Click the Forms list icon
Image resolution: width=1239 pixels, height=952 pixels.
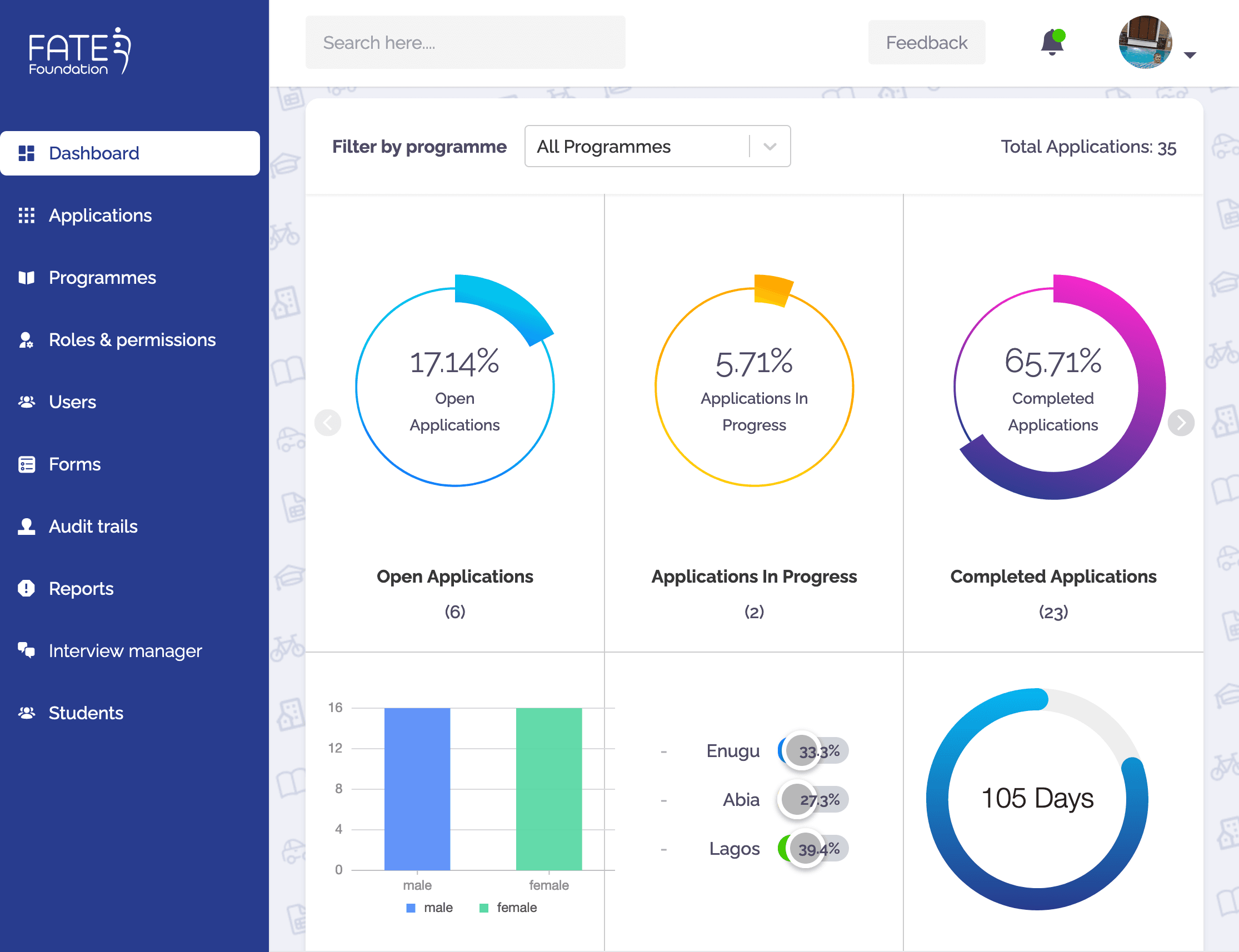coord(26,464)
